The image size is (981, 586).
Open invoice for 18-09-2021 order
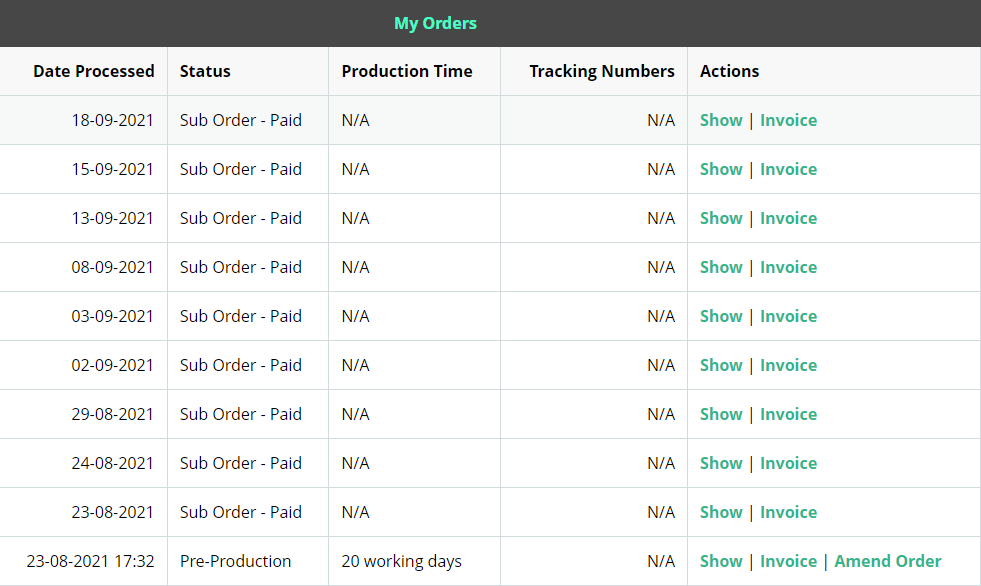[x=788, y=120]
